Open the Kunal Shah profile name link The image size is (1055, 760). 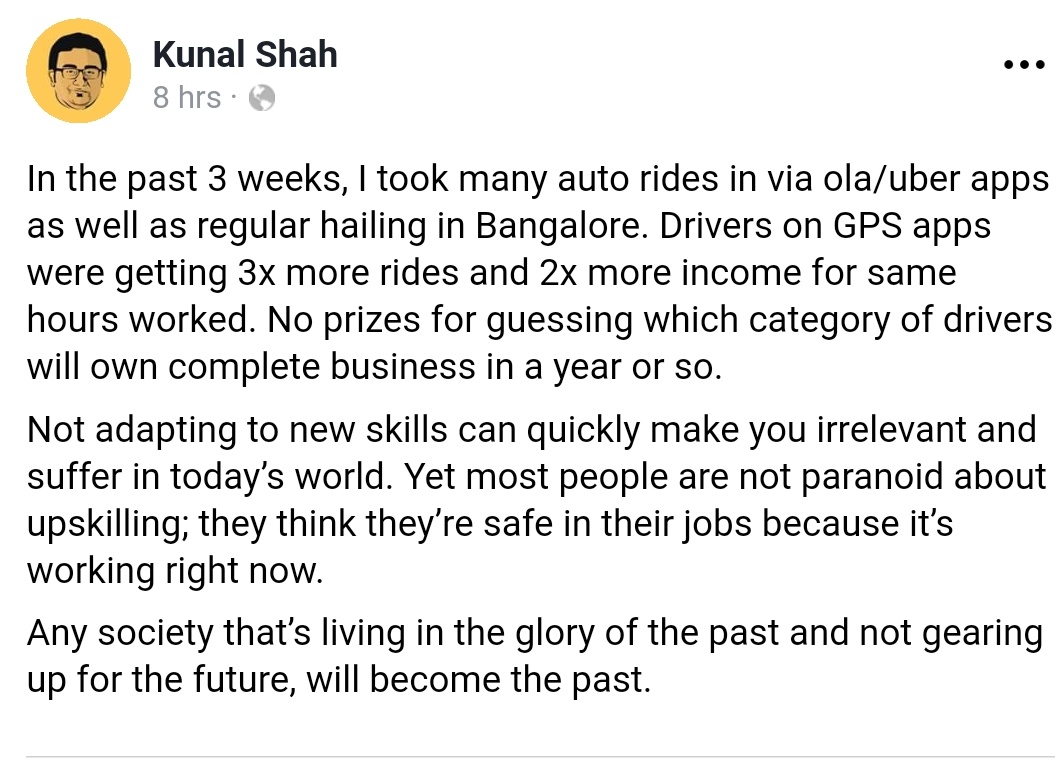pos(244,54)
